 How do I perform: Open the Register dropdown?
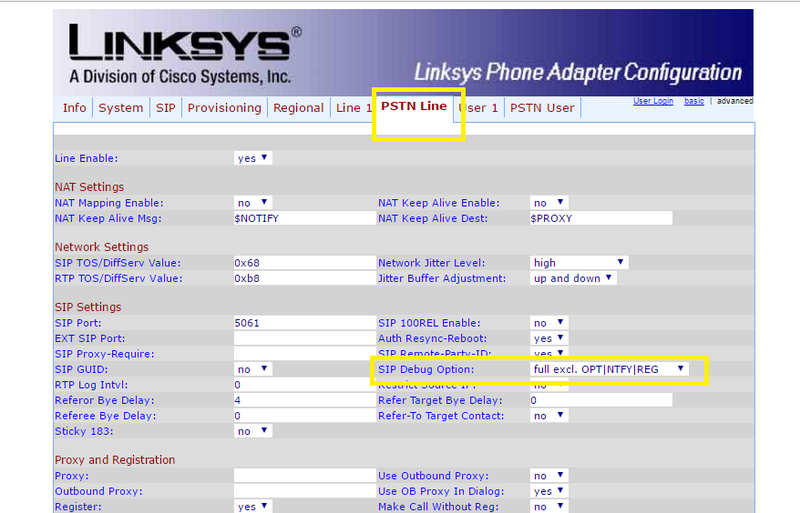tap(253, 506)
